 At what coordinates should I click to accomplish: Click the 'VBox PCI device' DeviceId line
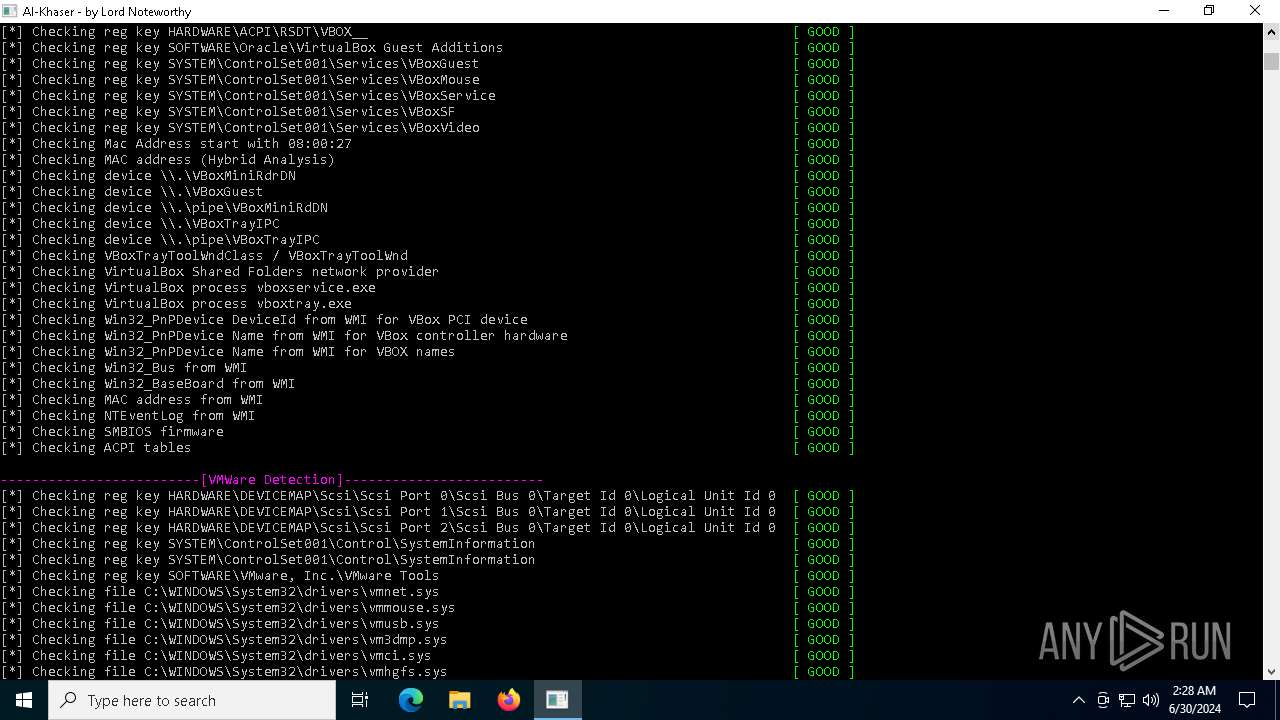pos(264,320)
